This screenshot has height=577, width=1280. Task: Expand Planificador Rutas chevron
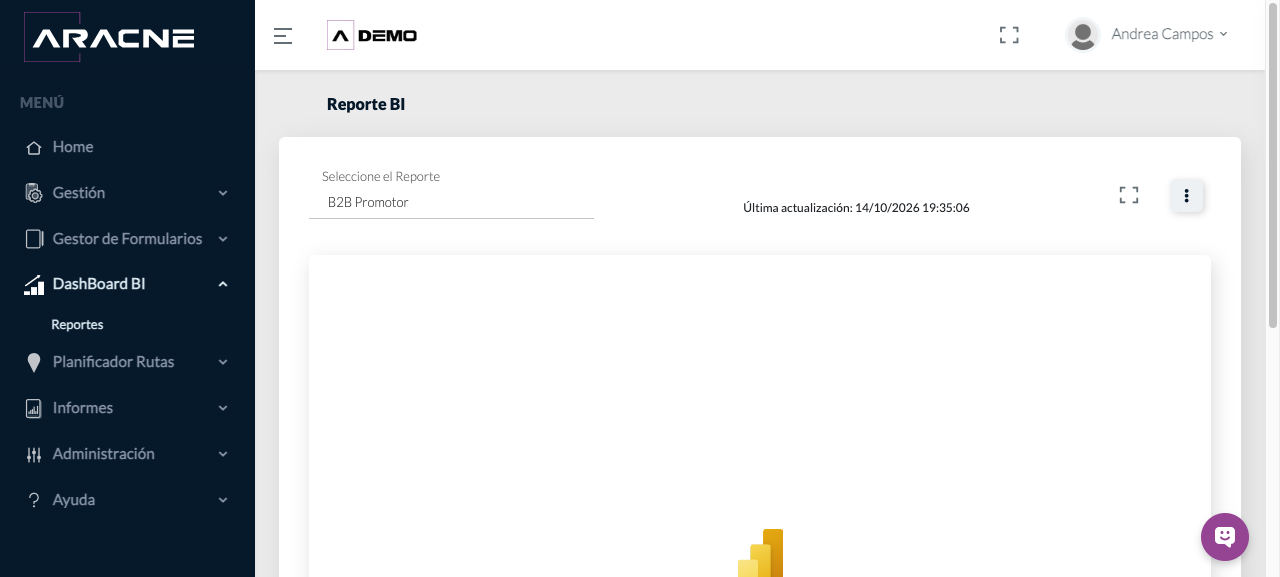pos(223,362)
